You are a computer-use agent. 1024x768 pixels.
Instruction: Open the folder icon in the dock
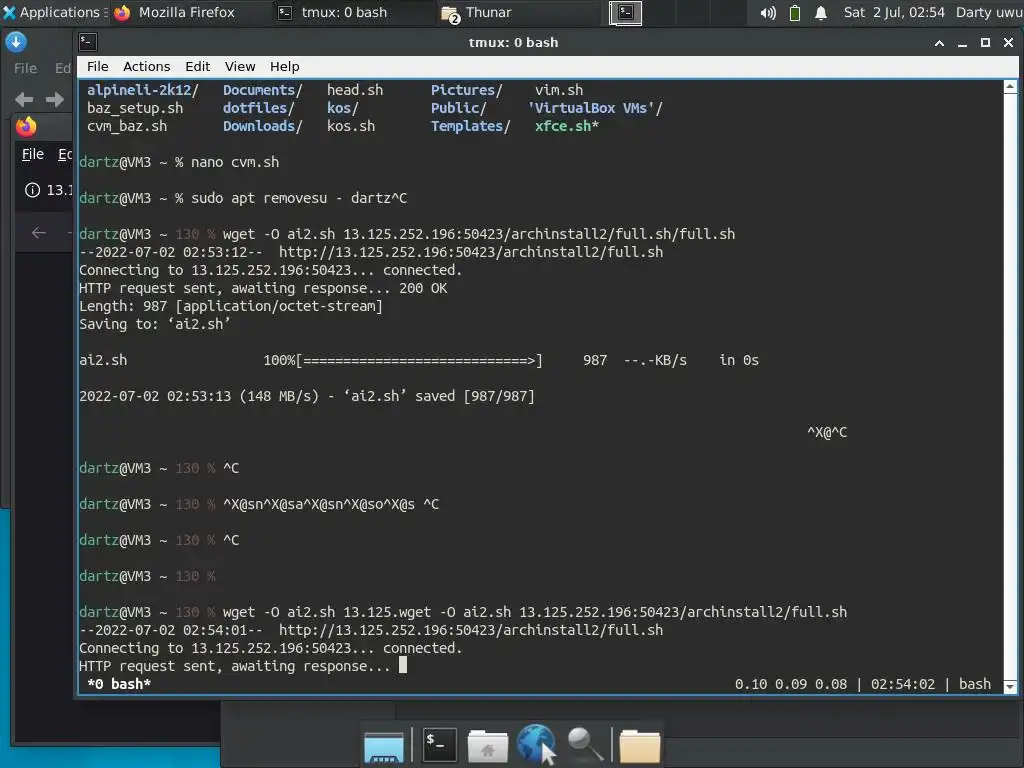coord(639,746)
